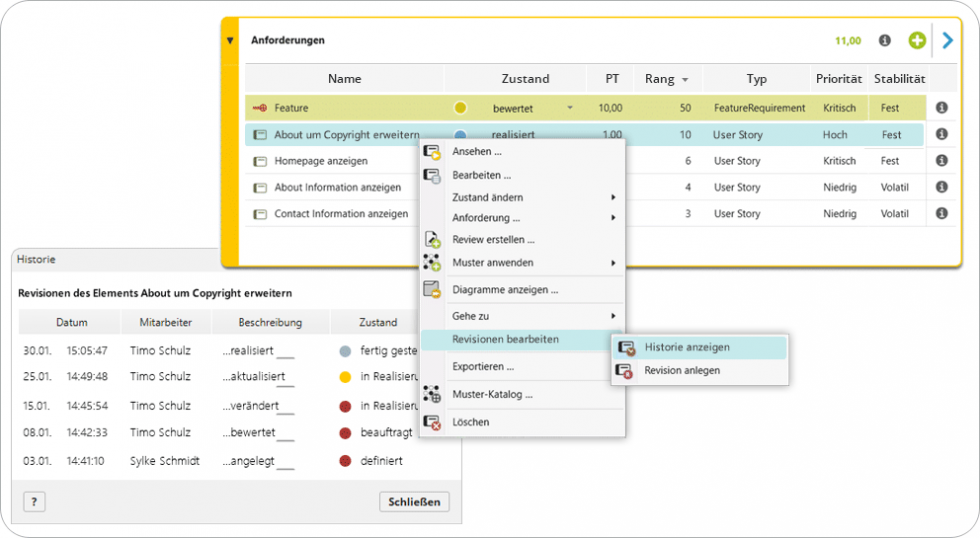Click the Rang sort arrow
This screenshot has height=538, width=980.
pos(685,80)
